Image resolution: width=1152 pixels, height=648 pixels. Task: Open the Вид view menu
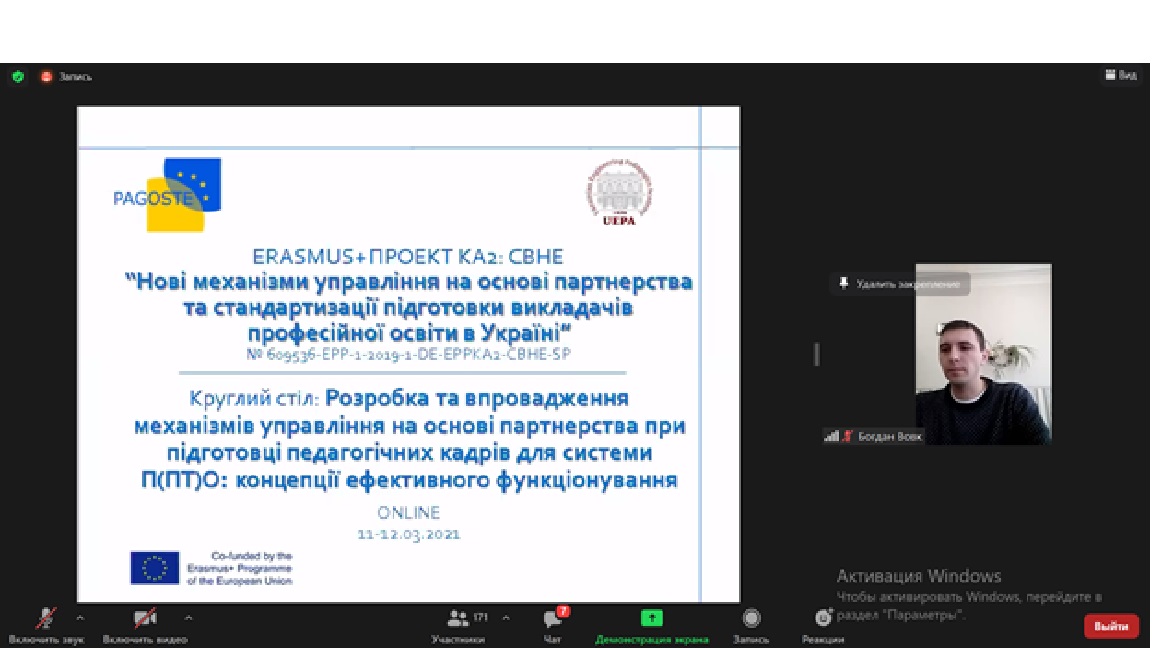[x=1121, y=76]
